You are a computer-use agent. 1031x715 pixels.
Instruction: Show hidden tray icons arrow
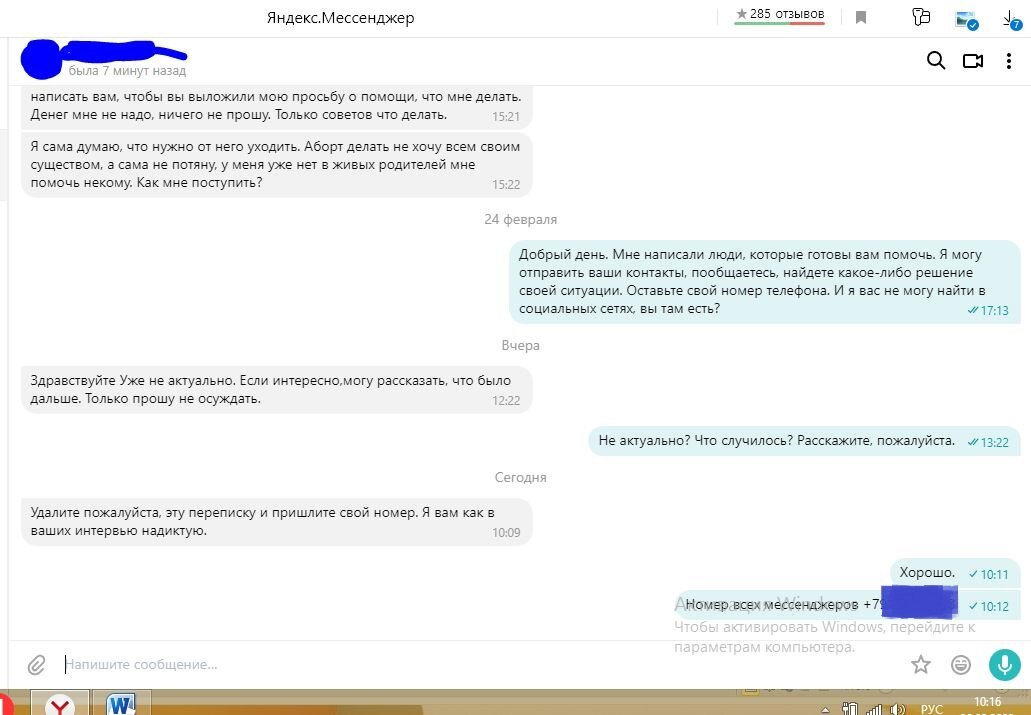click(x=825, y=710)
